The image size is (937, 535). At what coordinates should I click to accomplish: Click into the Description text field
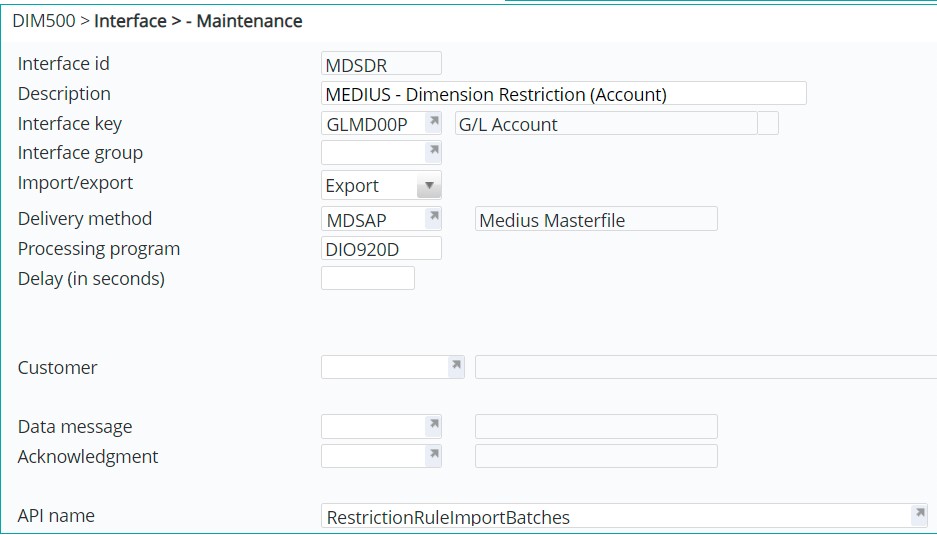[563, 94]
